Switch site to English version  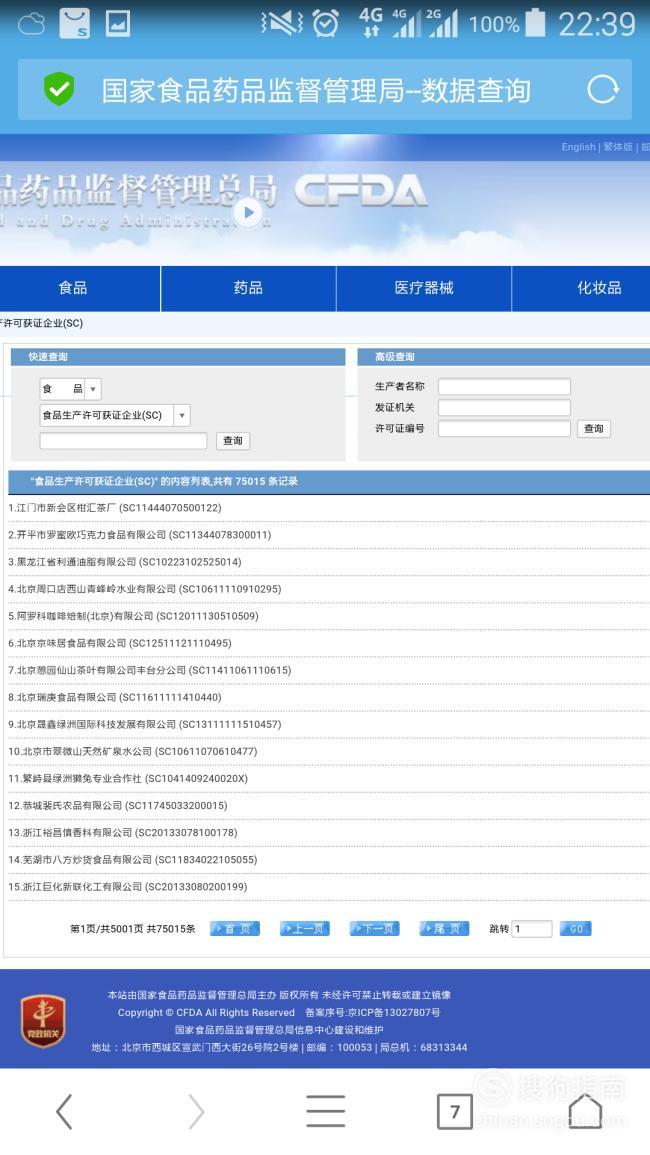click(x=579, y=147)
